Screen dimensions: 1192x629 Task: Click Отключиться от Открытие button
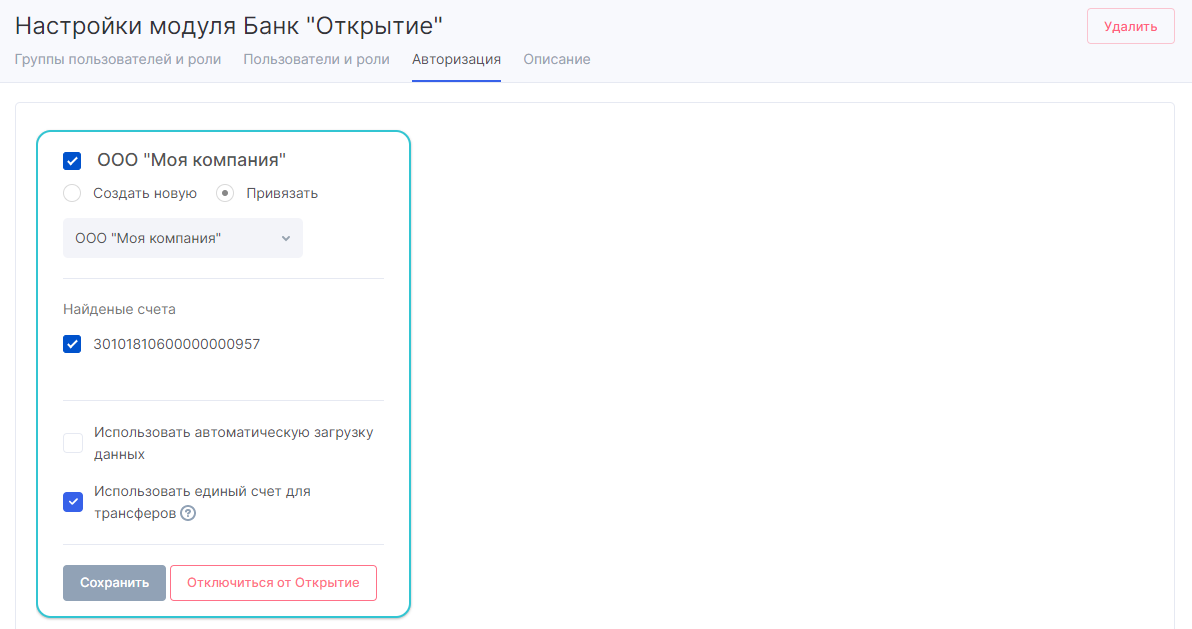[273, 583]
